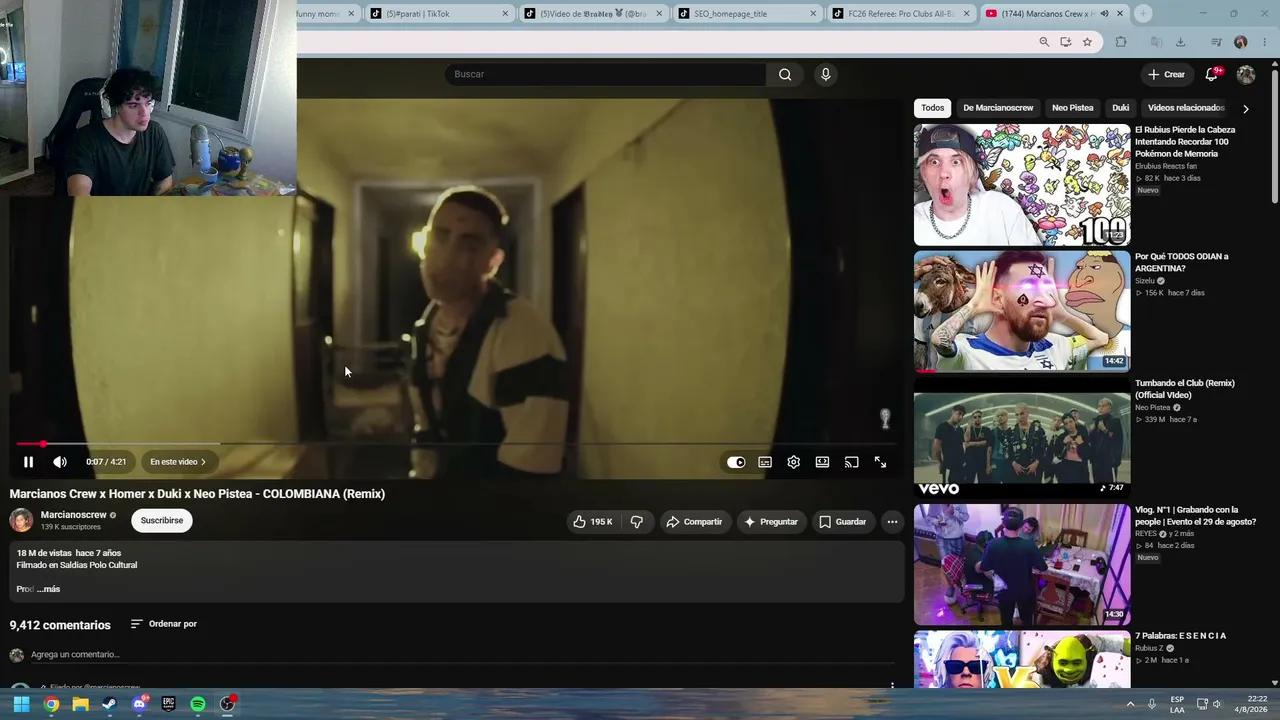Select the 'De Marcianoscrew' filter chip
The width and height of the screenshot is (1280, 720).
tap(998, 108)
